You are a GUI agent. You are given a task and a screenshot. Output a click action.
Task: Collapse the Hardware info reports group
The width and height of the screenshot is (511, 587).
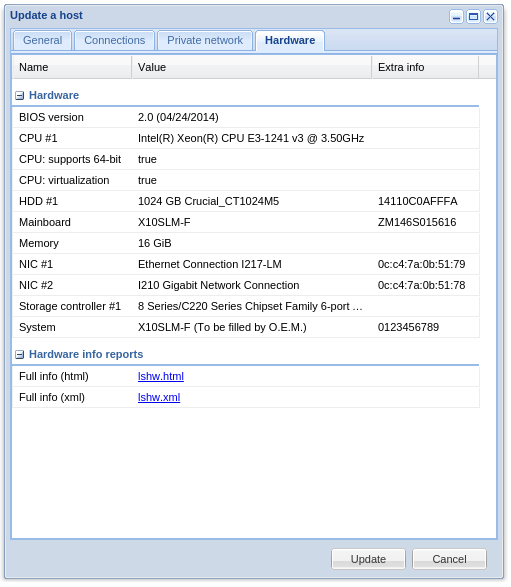pos(19,355)
